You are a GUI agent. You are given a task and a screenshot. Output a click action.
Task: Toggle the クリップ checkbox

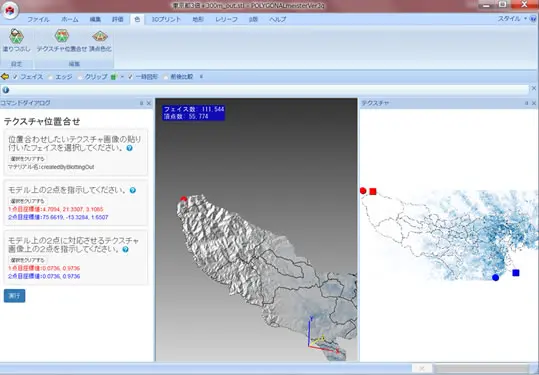80,77
